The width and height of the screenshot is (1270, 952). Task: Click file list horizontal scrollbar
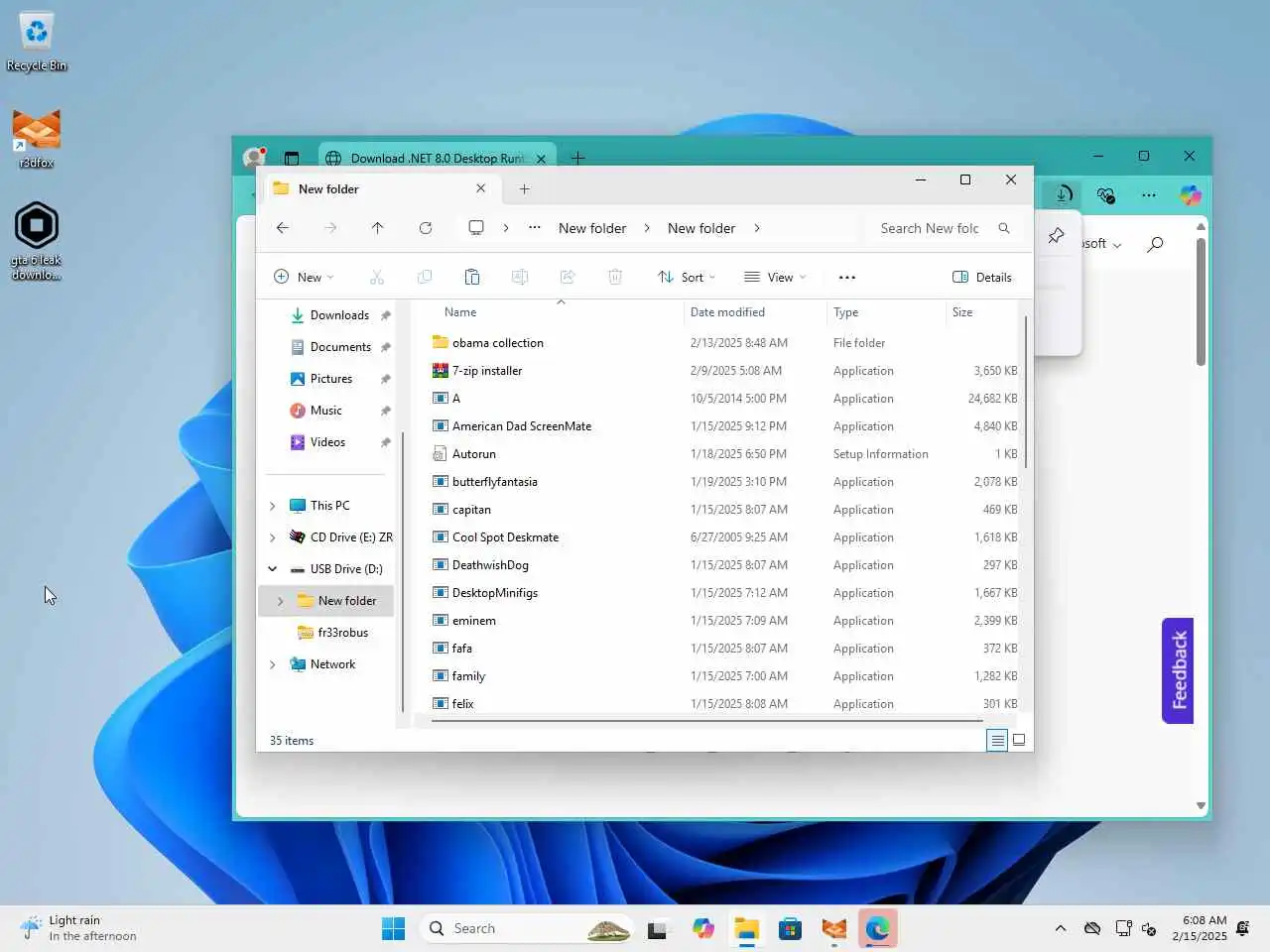click(706, 721)
